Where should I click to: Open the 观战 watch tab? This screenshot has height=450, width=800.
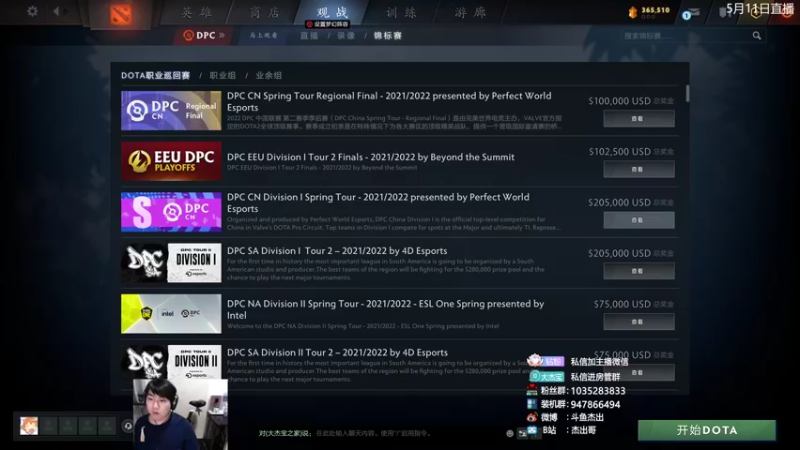pyautogui.click(x=332, y=12)
